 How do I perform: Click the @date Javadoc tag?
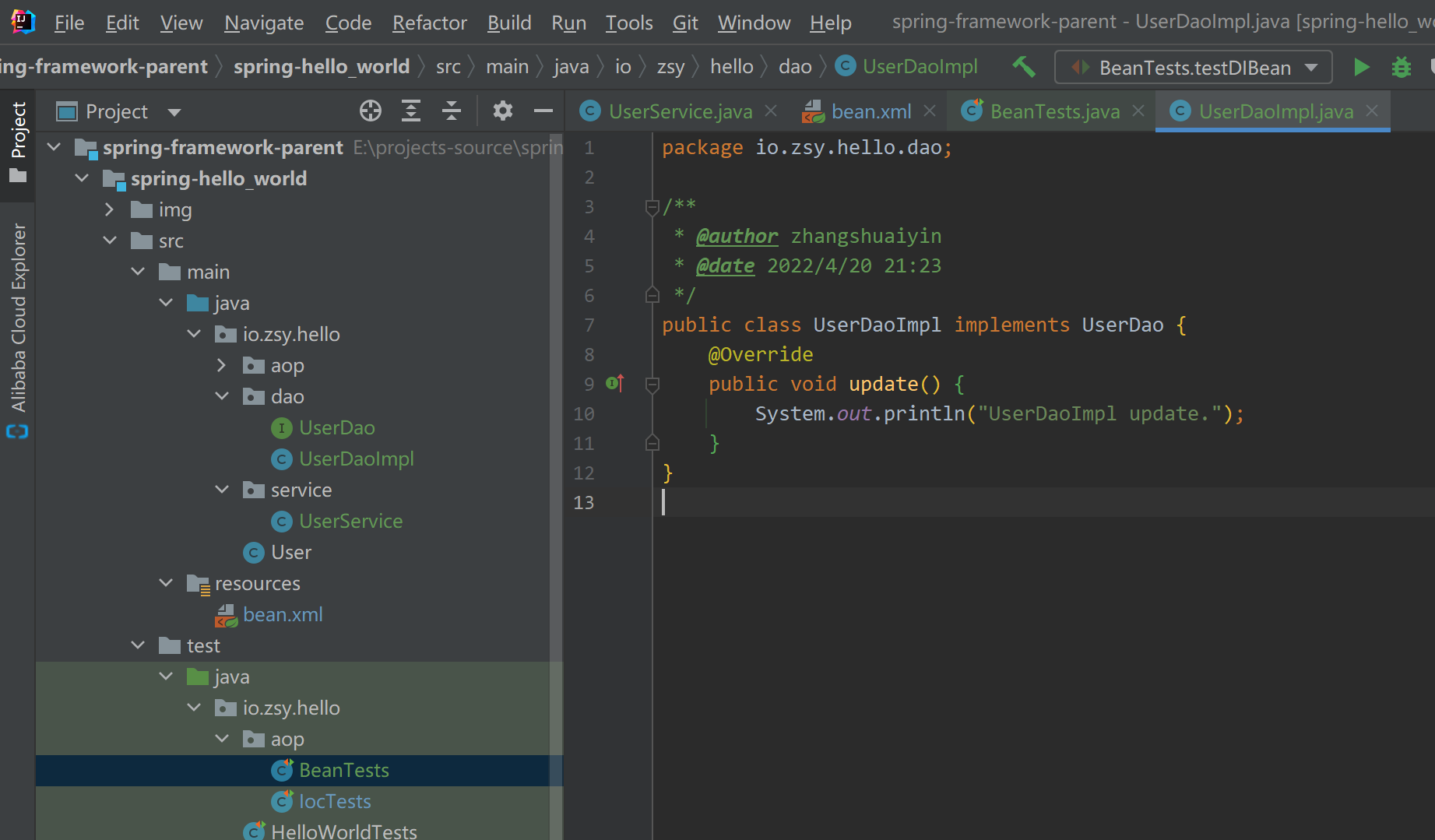(x=725, y=265)
